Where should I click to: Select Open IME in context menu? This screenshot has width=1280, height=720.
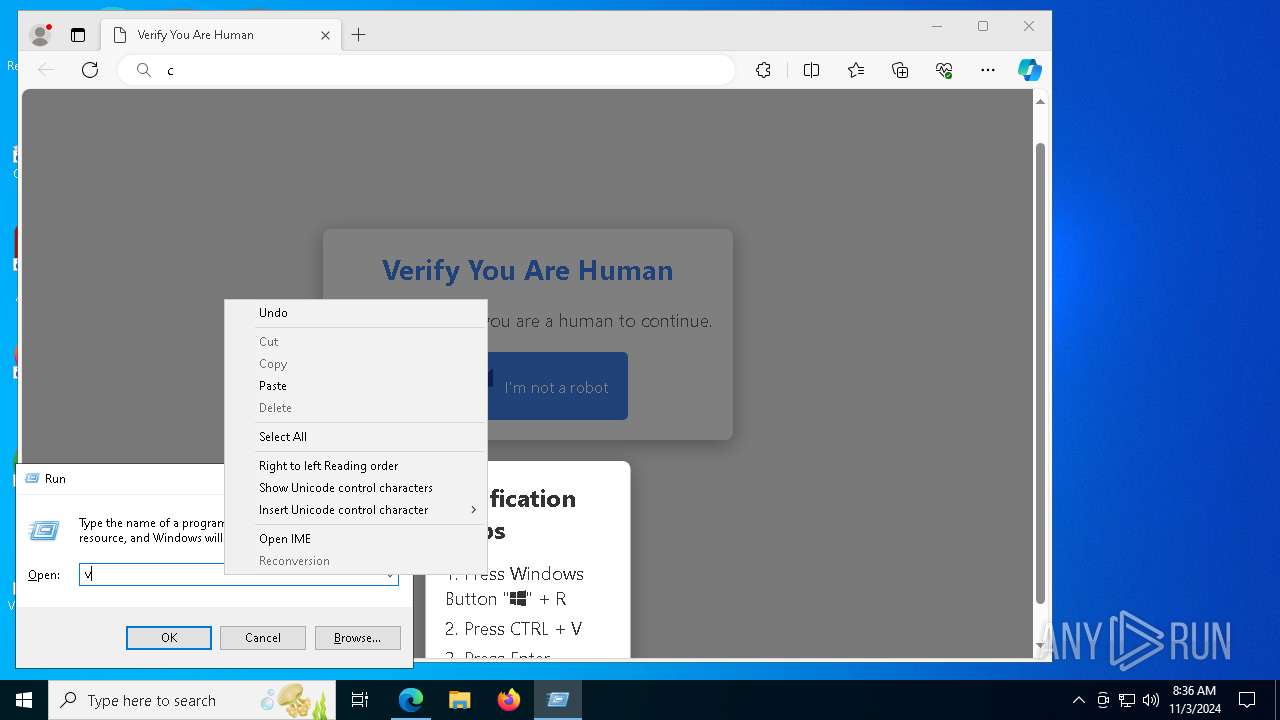tap(356, 539)
